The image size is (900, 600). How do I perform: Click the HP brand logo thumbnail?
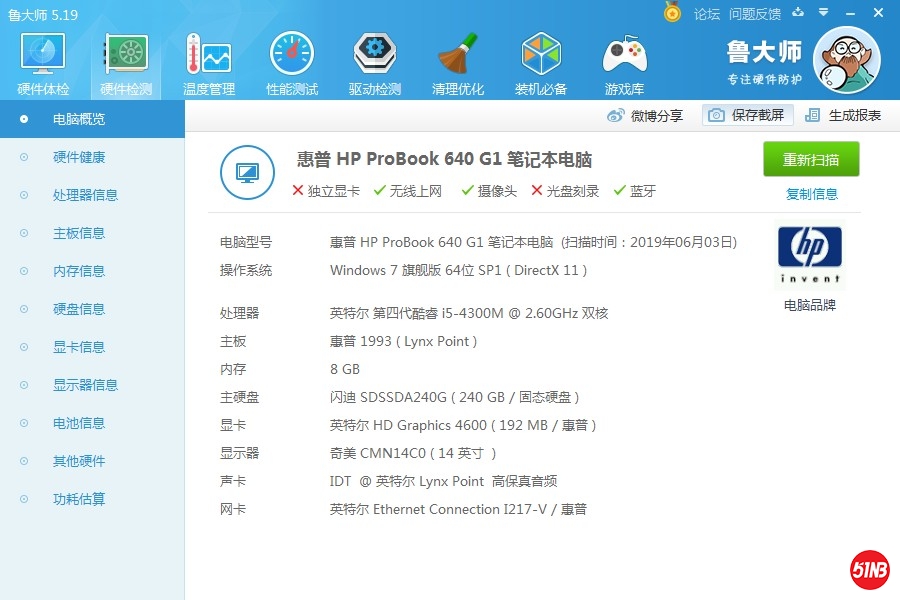(810, 256)
